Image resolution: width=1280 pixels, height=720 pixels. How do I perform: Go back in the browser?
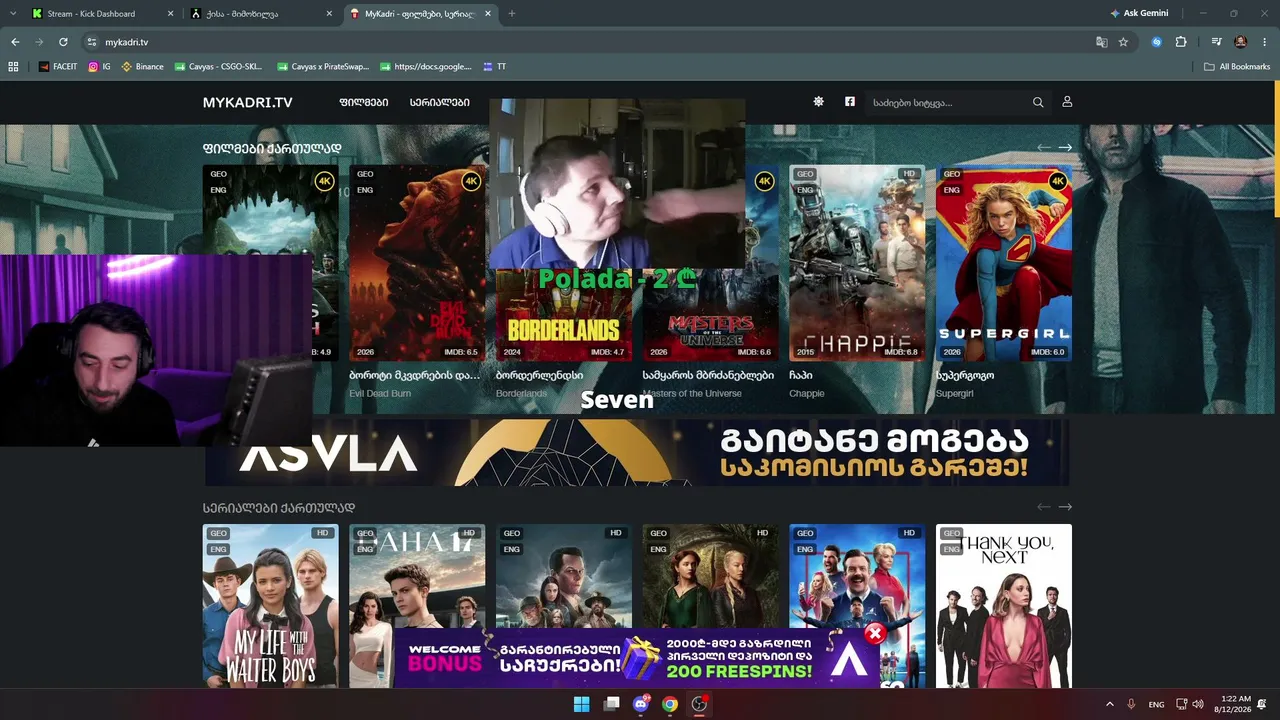pyautogui.click(x=15, y=42)
